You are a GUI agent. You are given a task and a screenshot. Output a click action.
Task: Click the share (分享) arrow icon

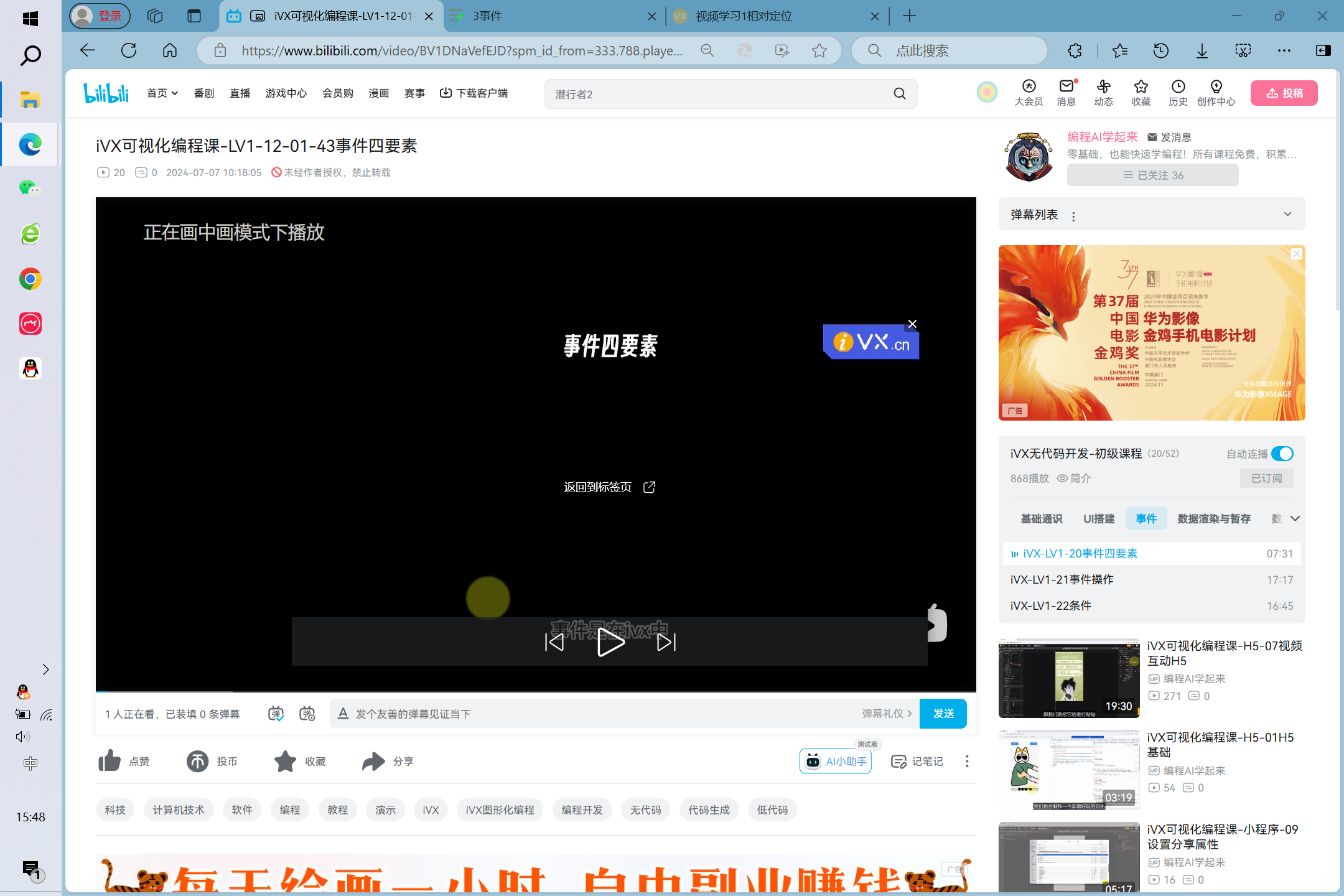(x=373, y=761)
